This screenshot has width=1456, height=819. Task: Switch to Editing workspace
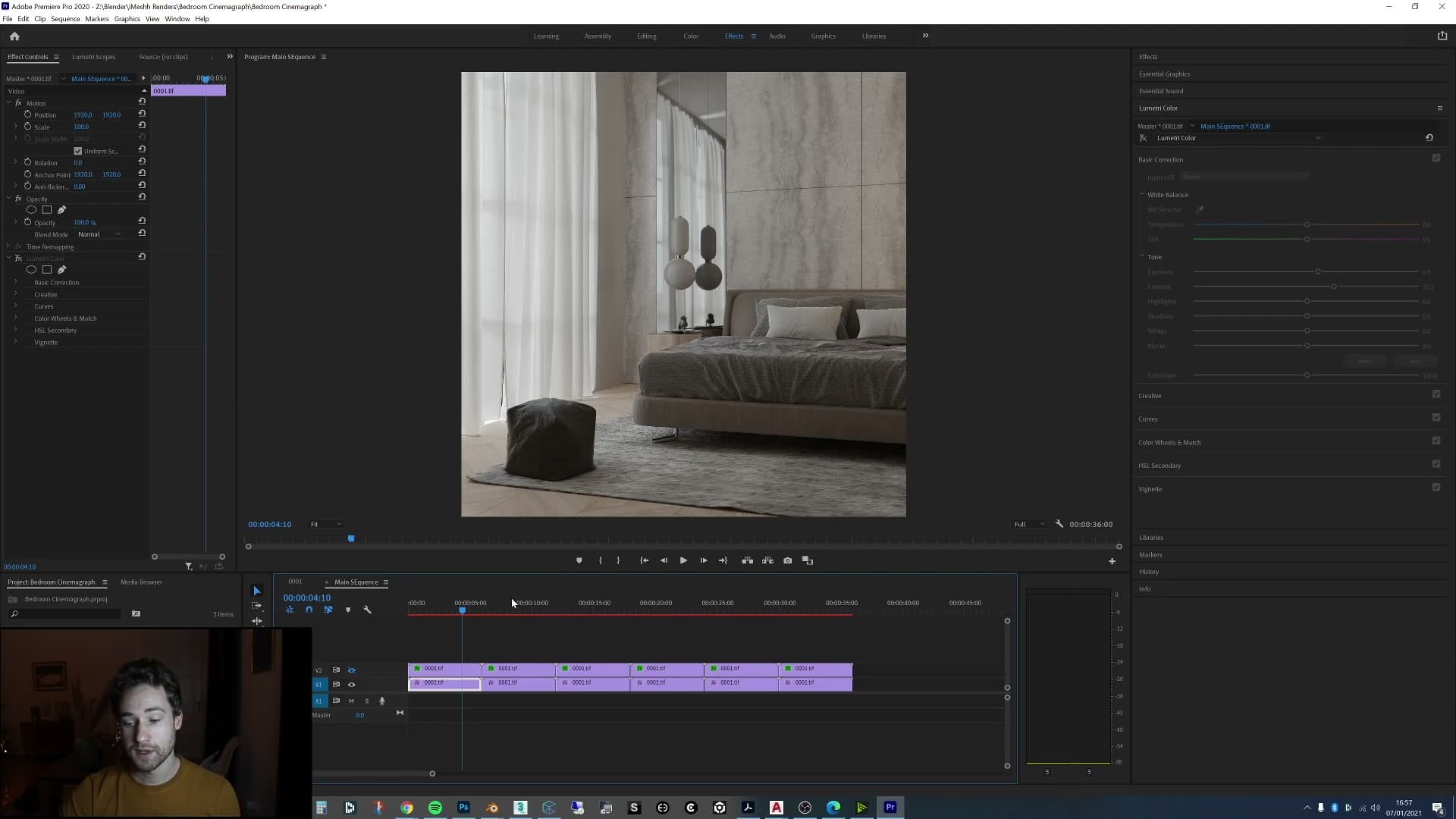coord(647,36)
